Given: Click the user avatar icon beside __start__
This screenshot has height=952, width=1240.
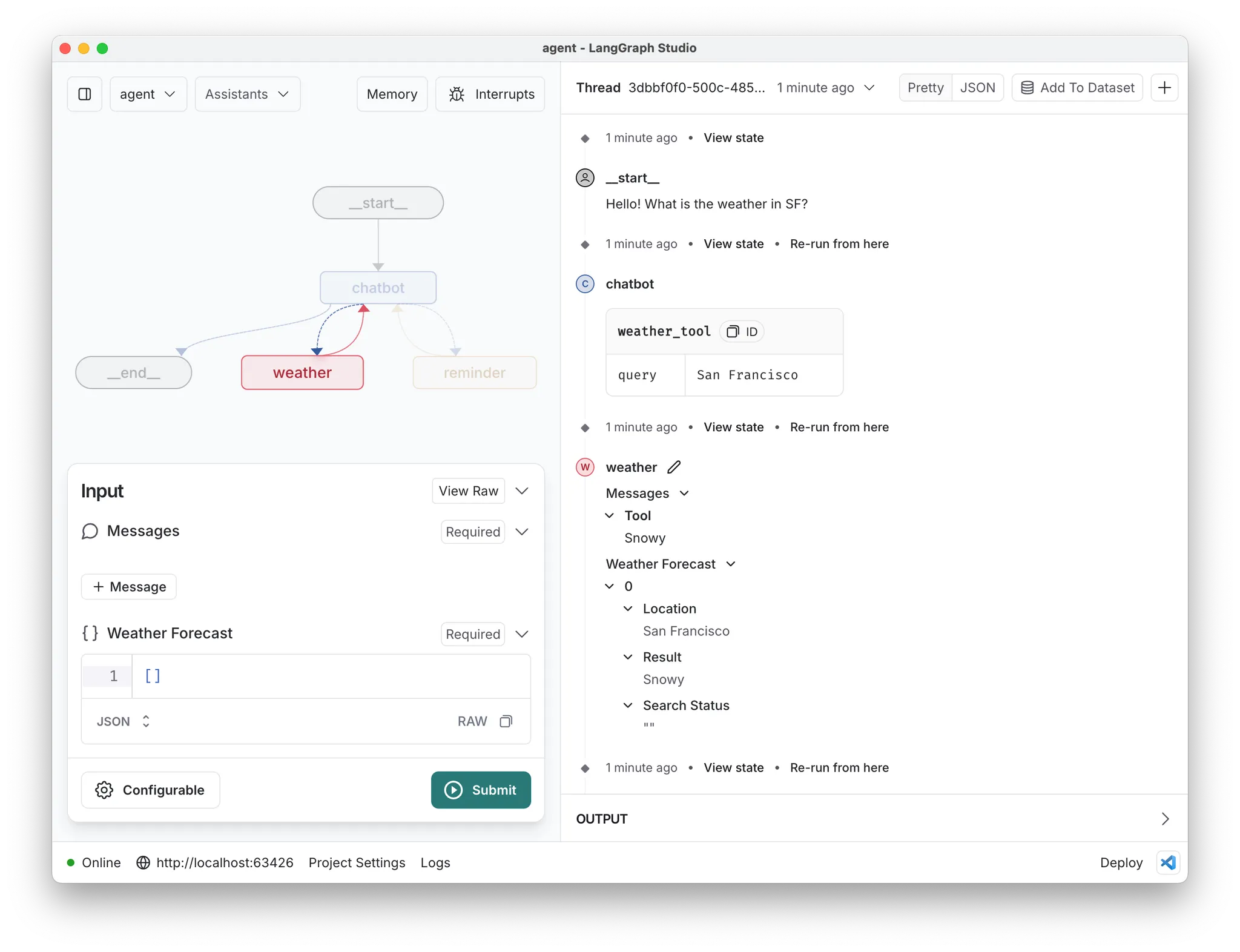Looking at the screenshot, I should 585,178.
